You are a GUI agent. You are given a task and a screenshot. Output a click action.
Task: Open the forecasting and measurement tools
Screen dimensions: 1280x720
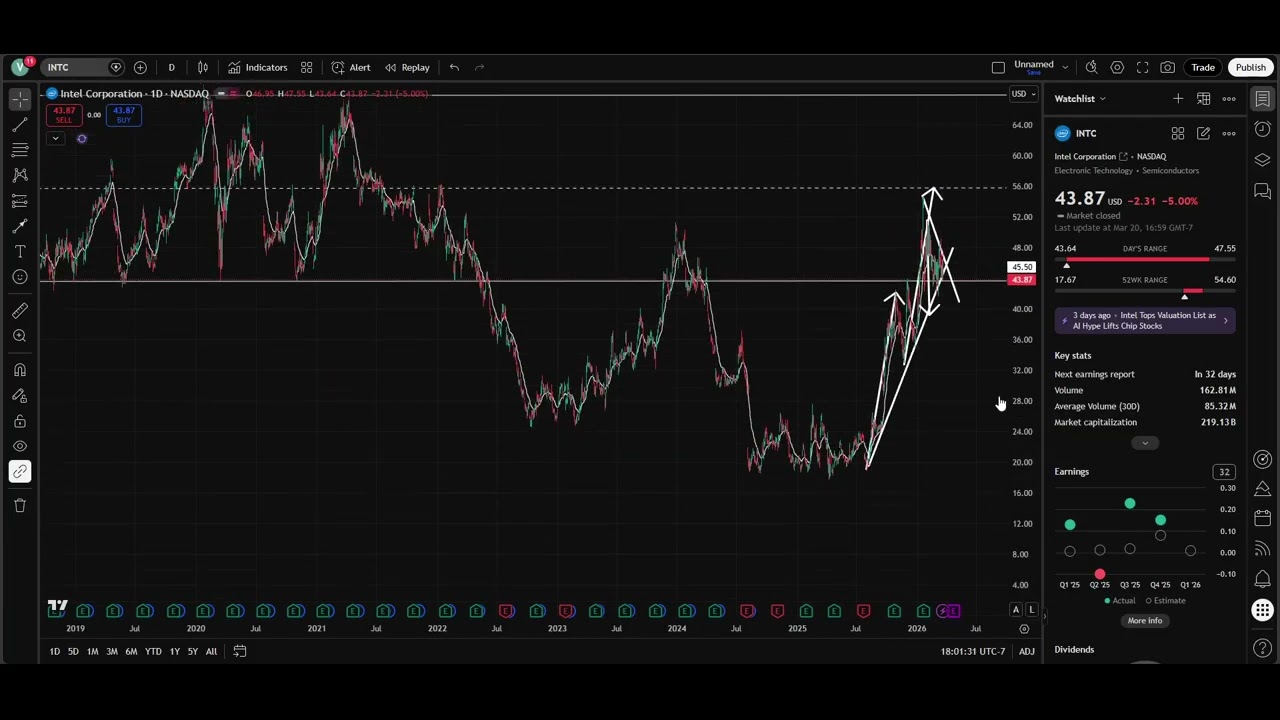click(20, 201)
